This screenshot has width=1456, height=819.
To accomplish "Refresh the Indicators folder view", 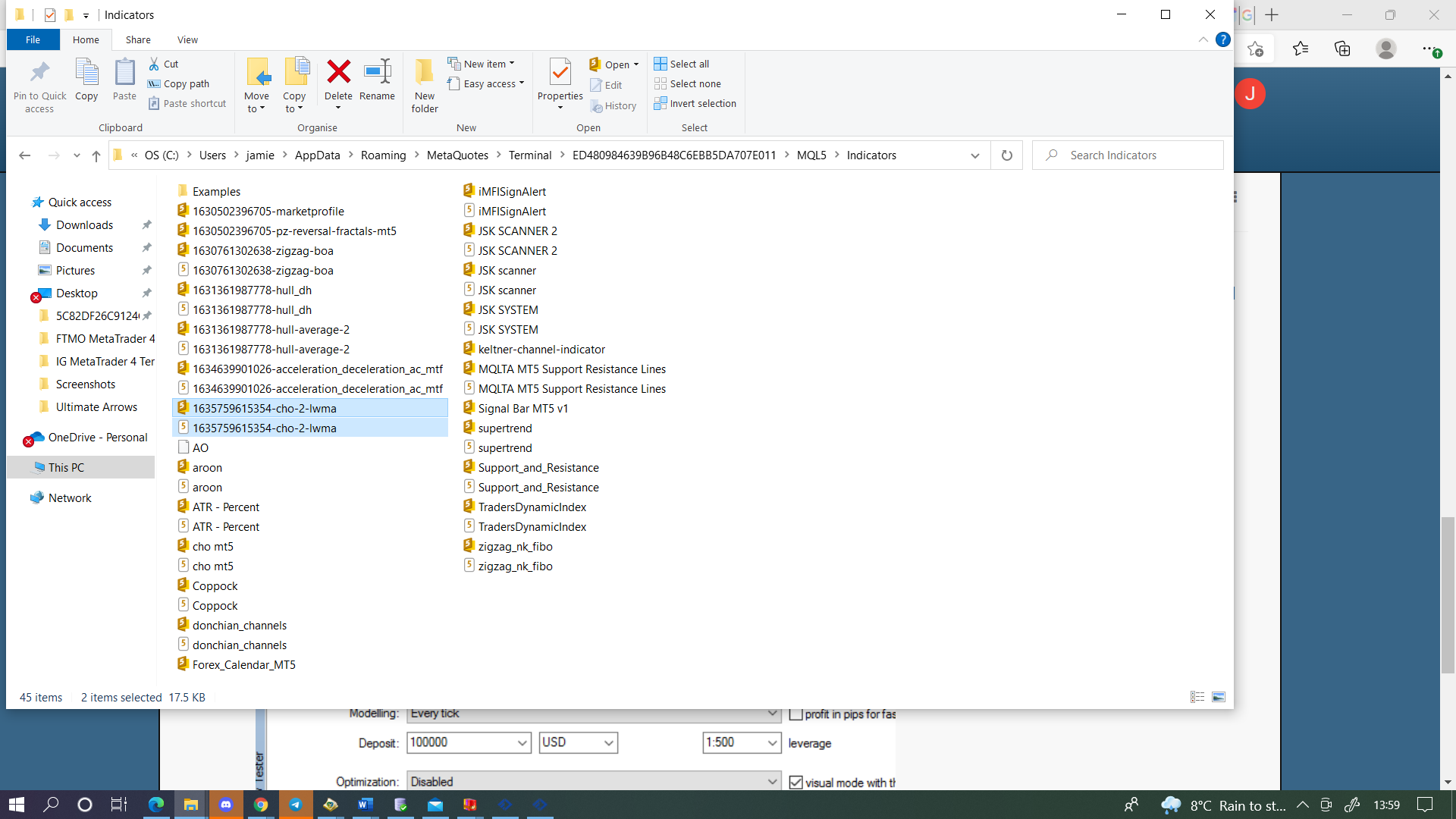I will click(1006, 155).
